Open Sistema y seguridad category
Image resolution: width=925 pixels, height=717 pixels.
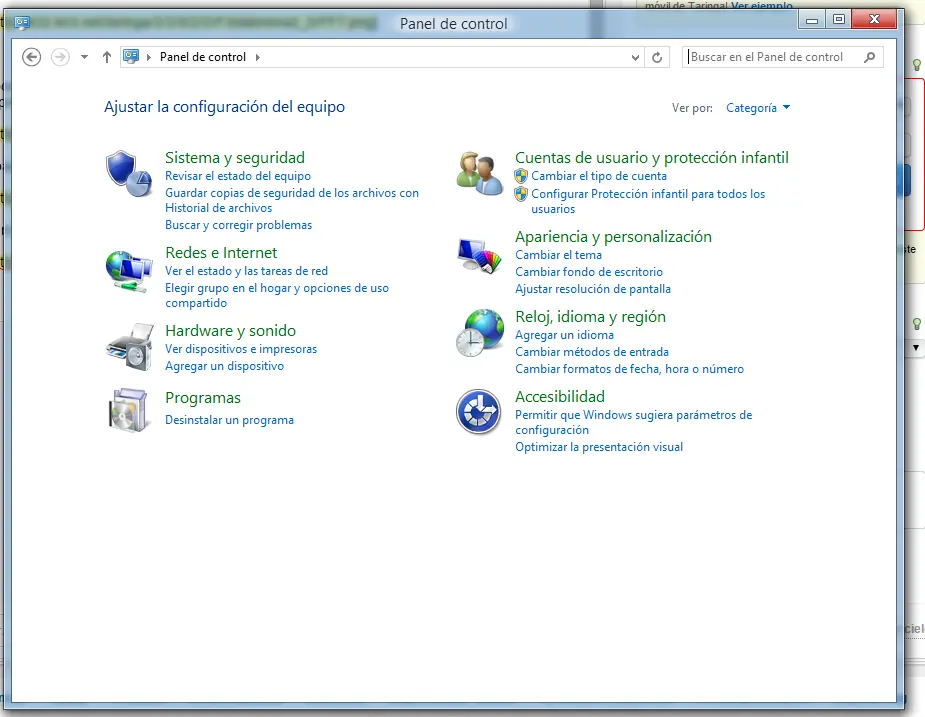pyautogui.click(x=235, y=158)
